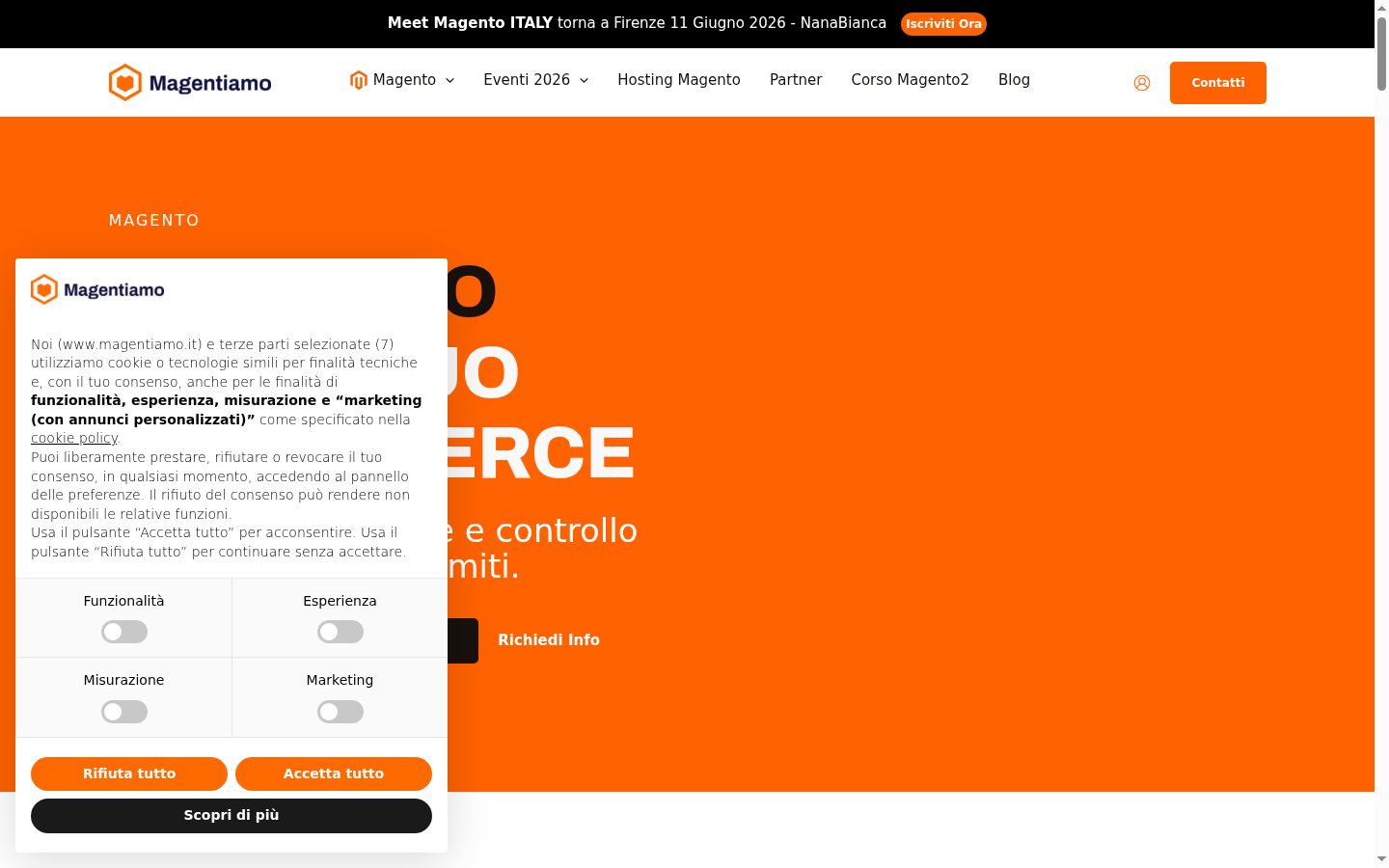Click Iscriviti Ora in the top banner
This screenshot has height=868, width=1389.
(x=943, y=24)
